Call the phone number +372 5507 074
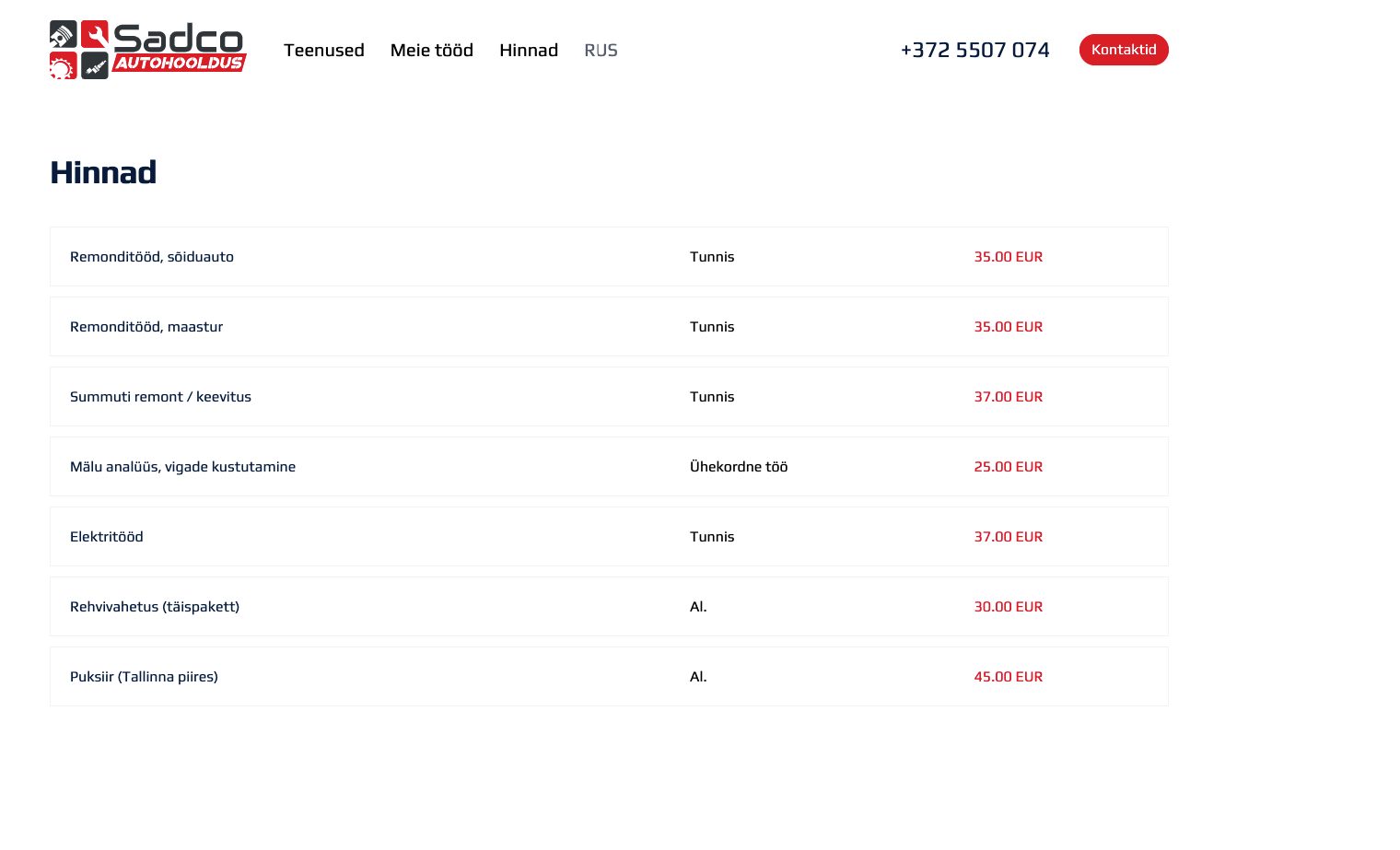This screenshot has width=1400, height=850. pos(974,51)
